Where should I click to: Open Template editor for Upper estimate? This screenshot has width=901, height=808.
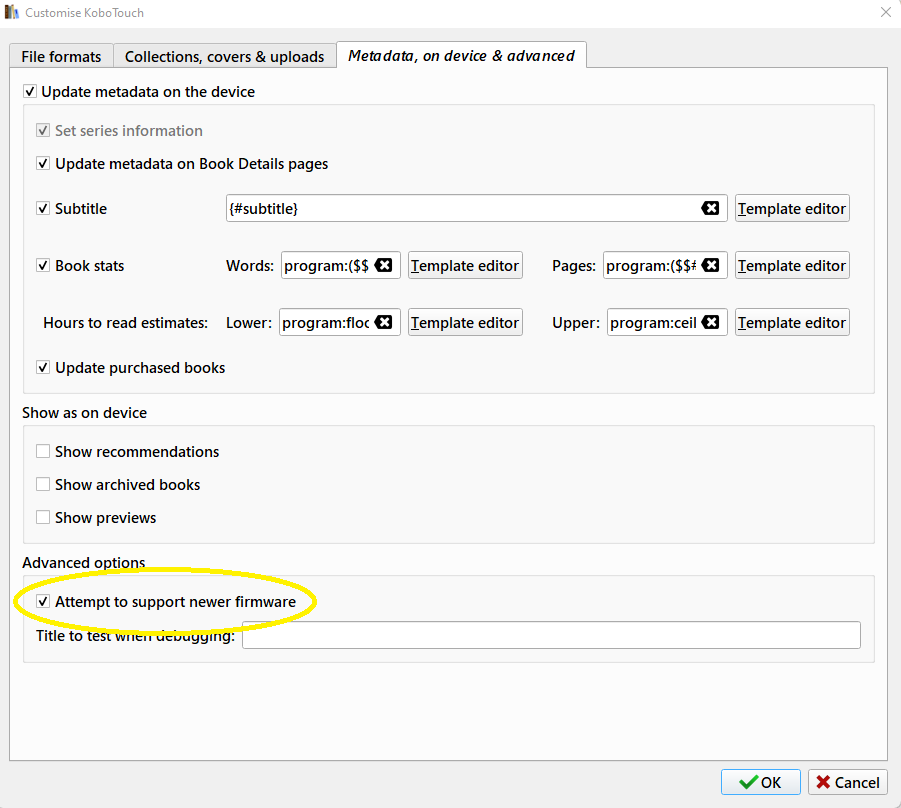[x=792, y=322]
